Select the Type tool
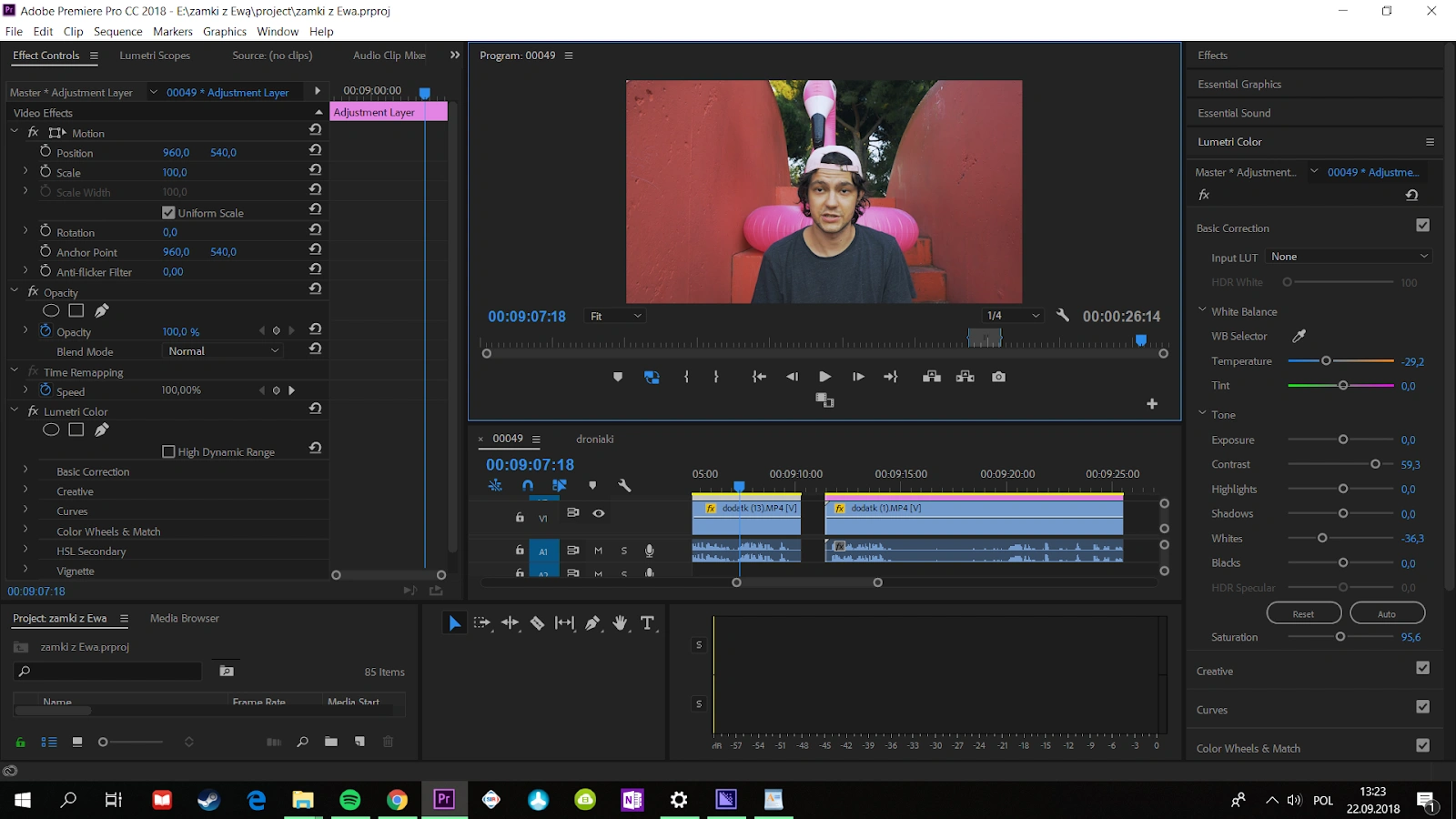 [647, 623]
